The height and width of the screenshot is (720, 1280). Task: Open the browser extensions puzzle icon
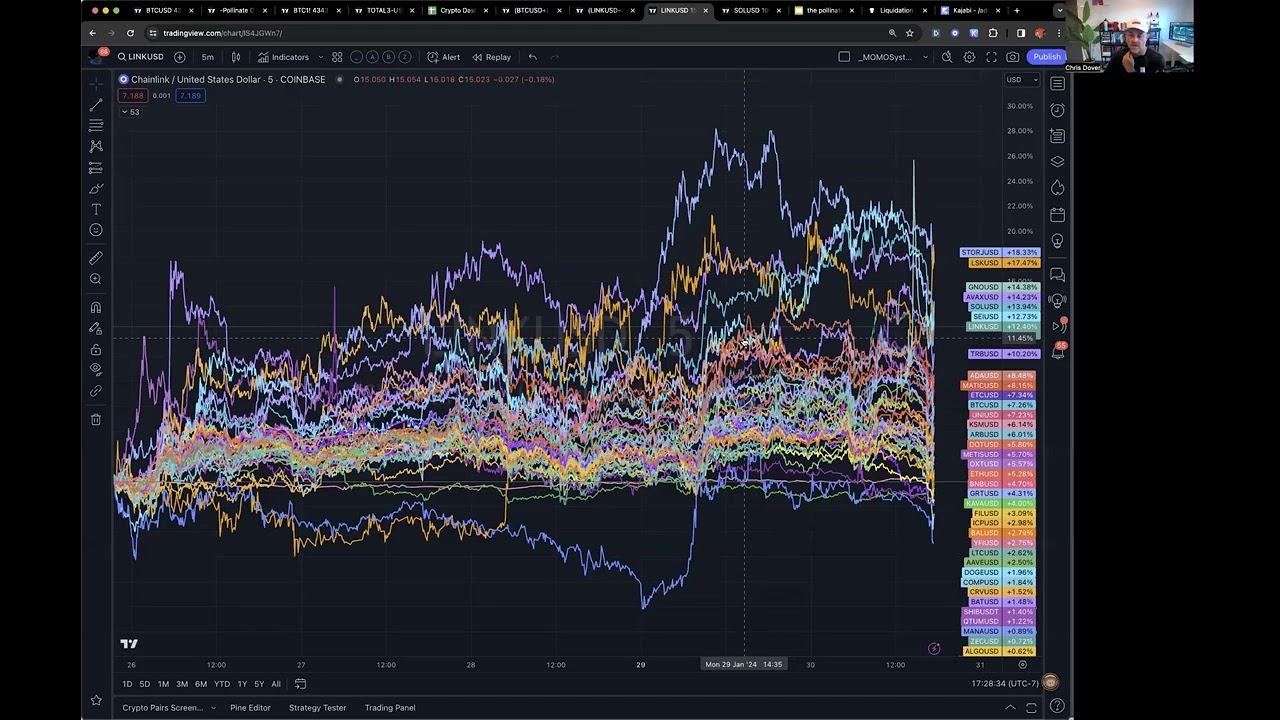(x=993, y=33)
